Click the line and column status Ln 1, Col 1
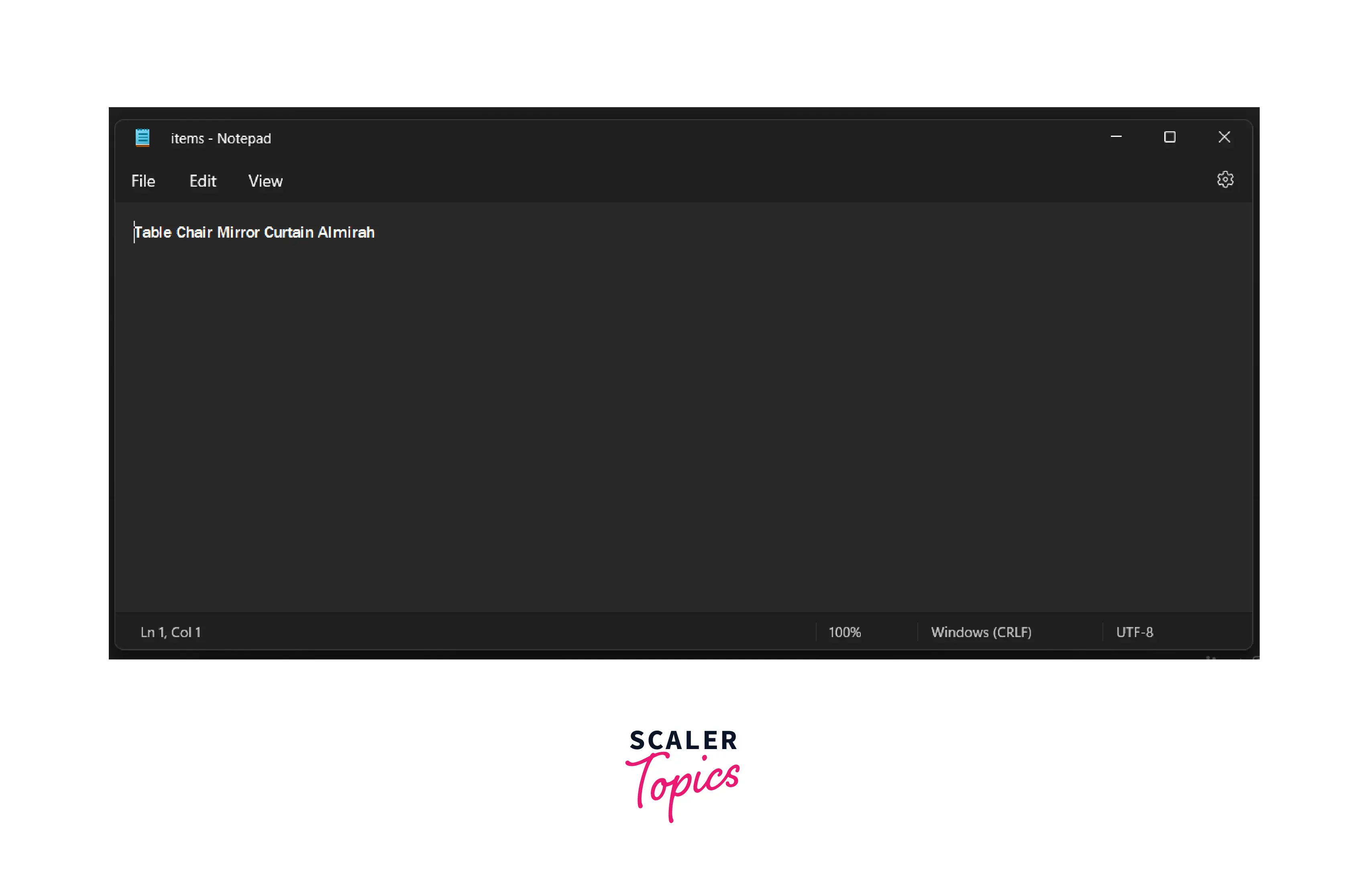The width and height of the screenshot is (1365, 896). [x=172, y=631]
